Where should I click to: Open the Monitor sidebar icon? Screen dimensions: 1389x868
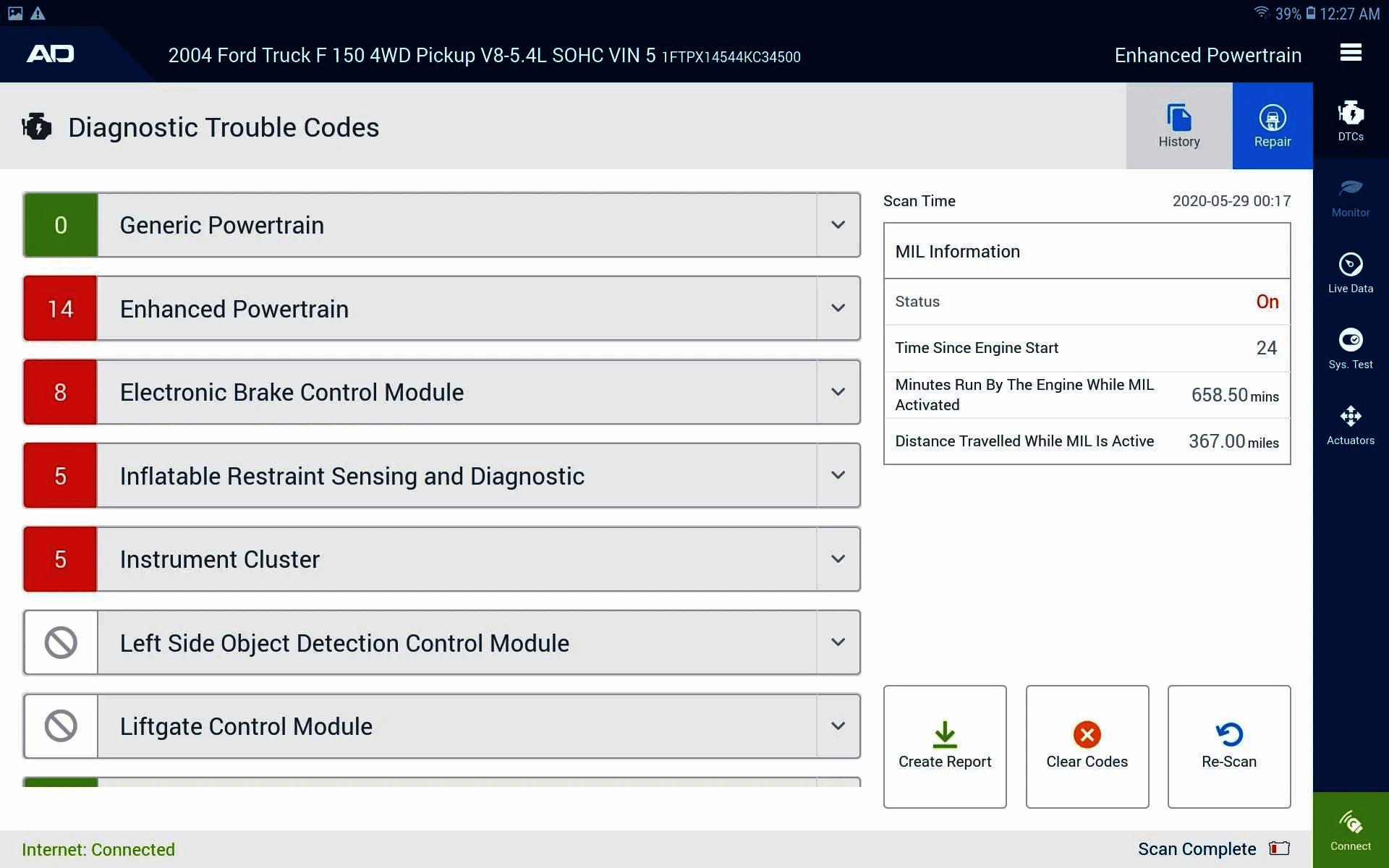click(1350, 197)
